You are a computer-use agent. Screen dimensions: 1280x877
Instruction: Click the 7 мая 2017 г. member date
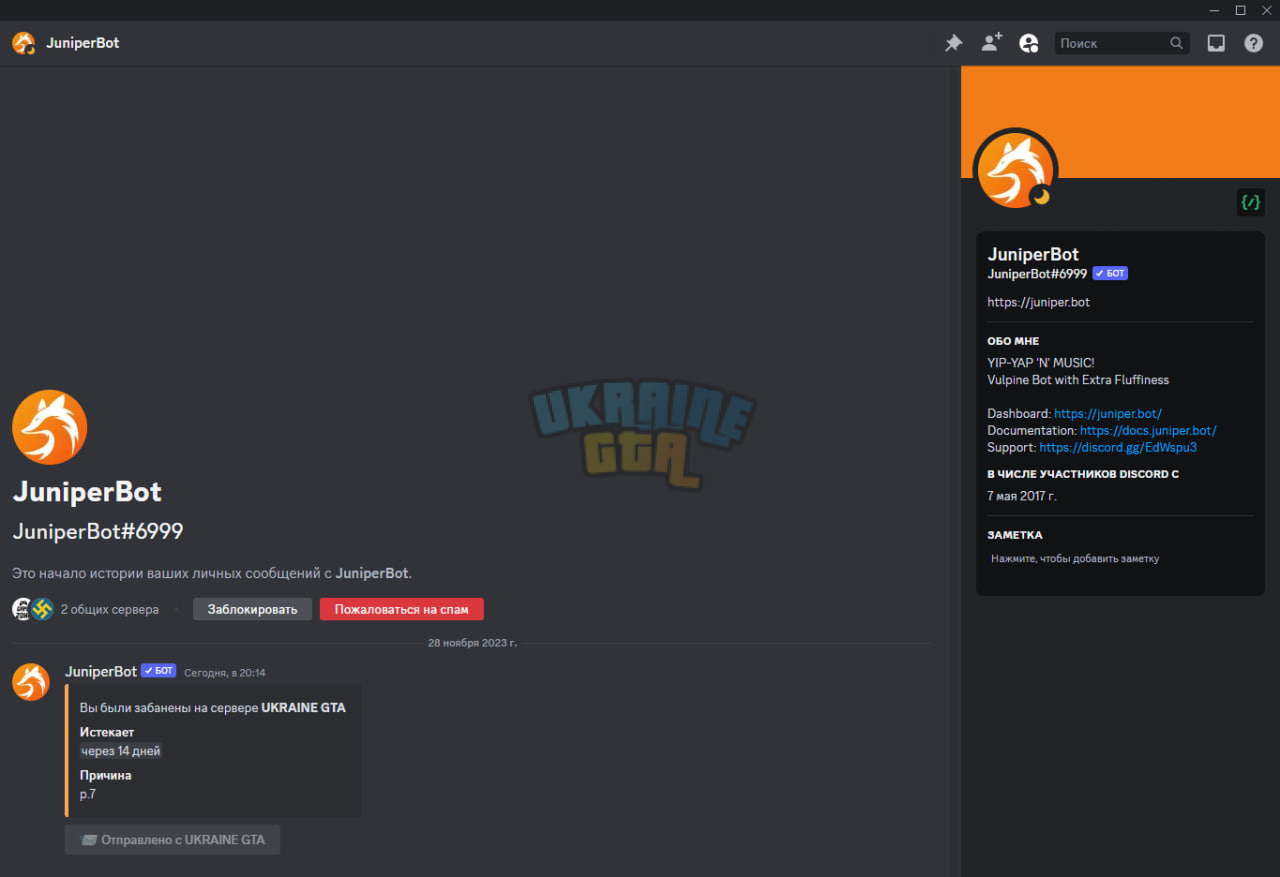point(1022,495)
